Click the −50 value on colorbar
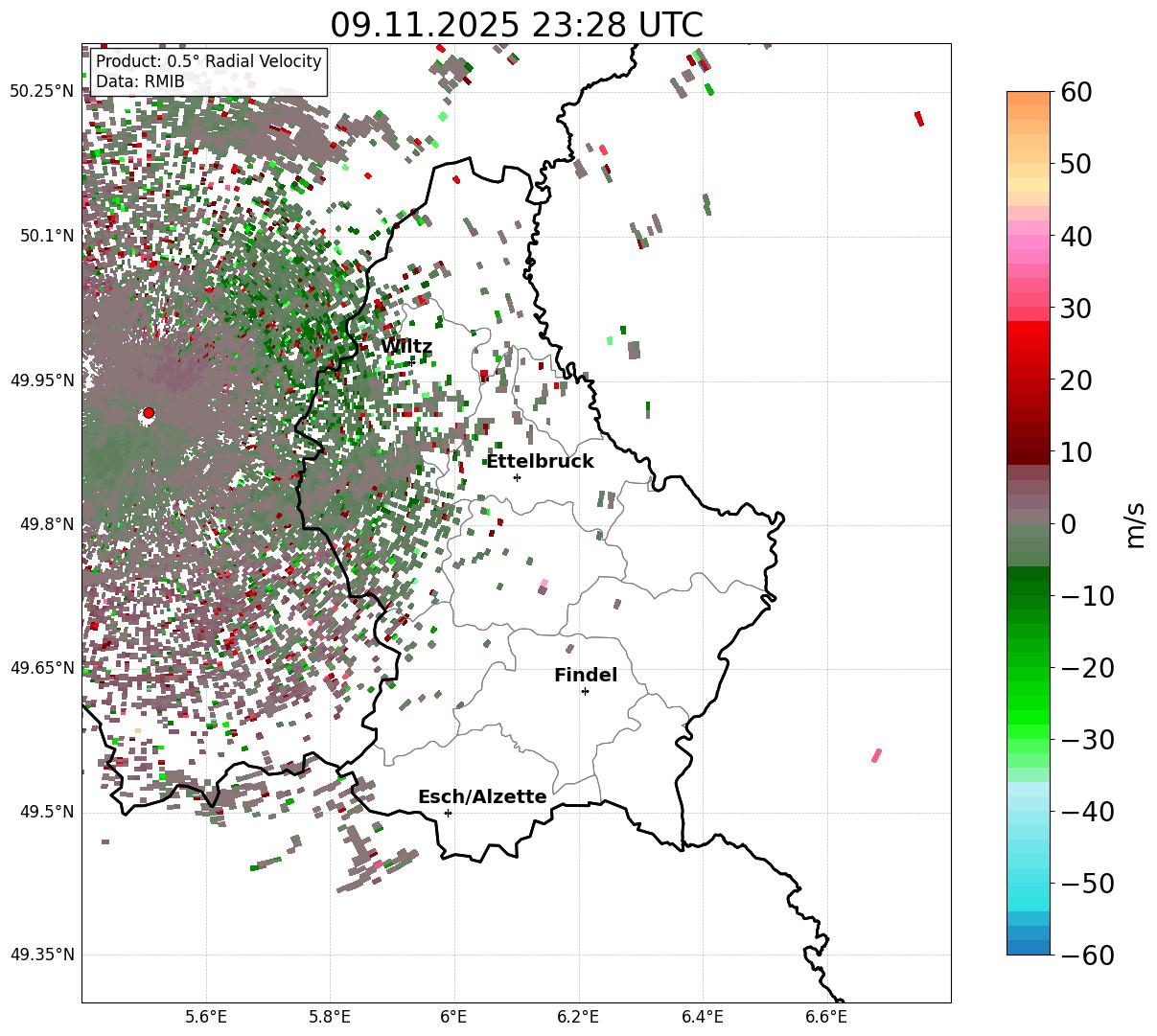This screenshot has height=1036, width=1157. click(1087, 883)
